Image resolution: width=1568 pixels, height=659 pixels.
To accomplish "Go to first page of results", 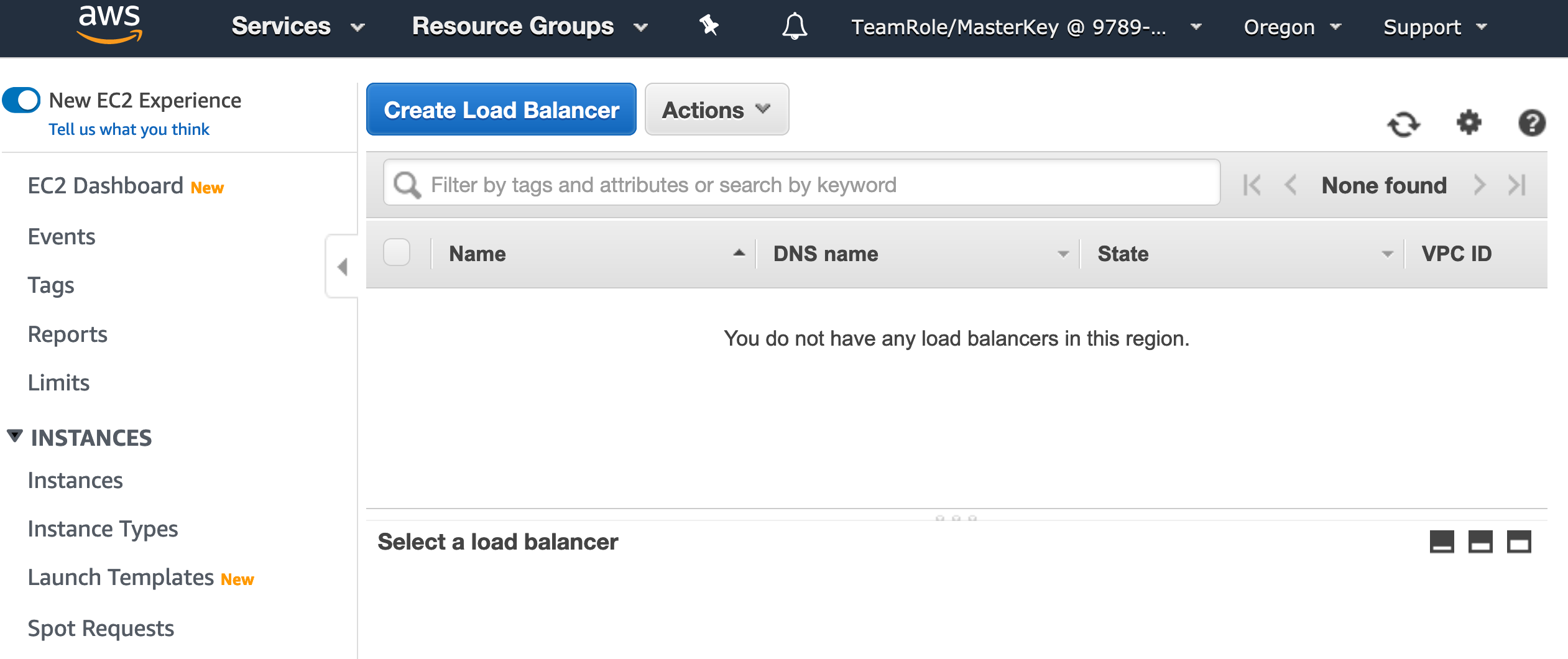I will point(1252,185).
